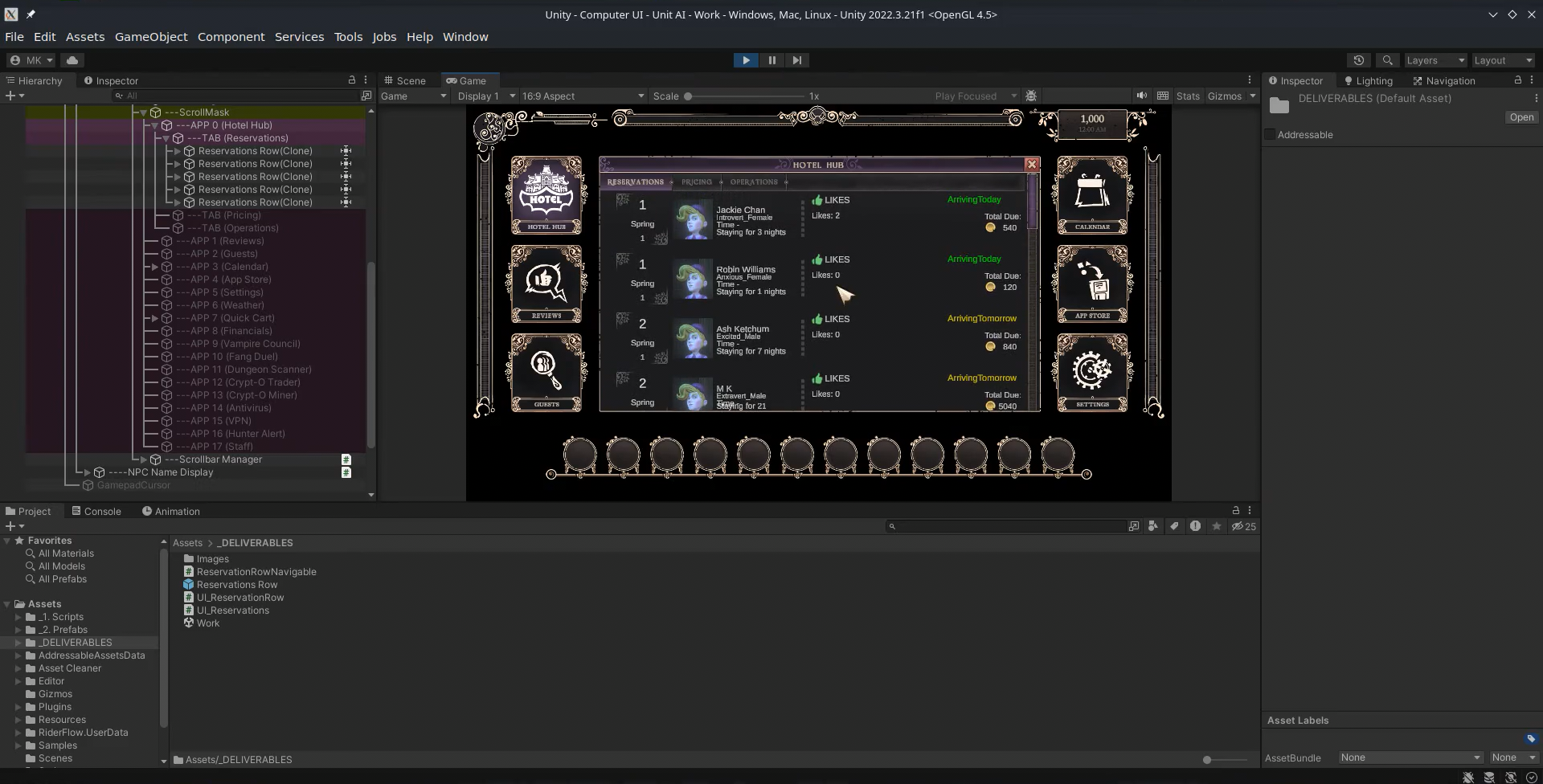Open the 16:9 Aspect dropdown
Image resolution: width=1543 pixels, height=784 pixels.
(x=583, y=96)
